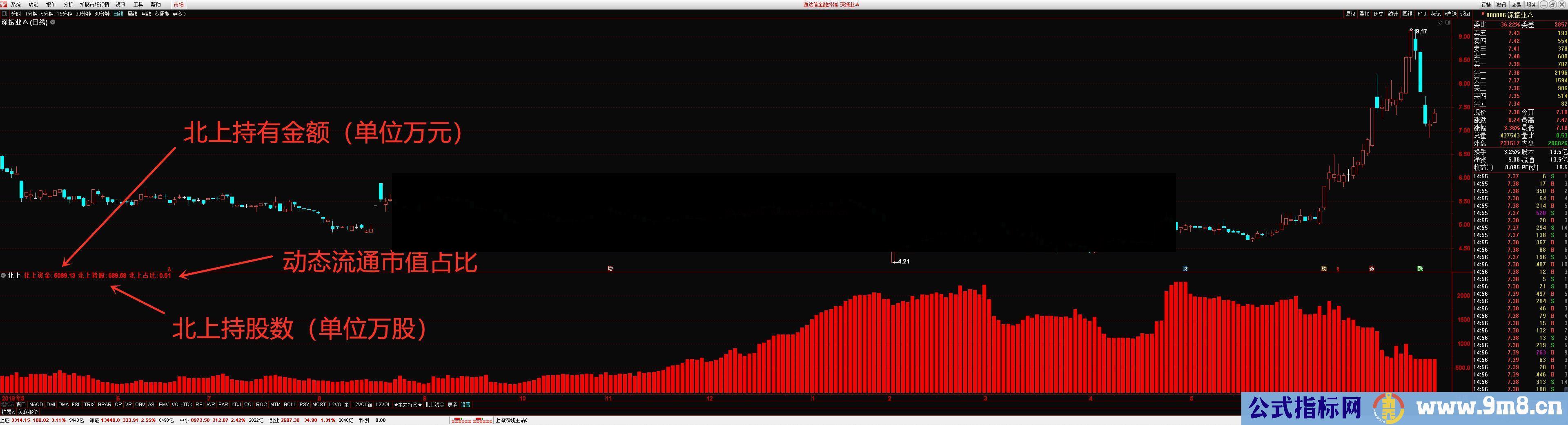Expand 更多 timeframe options
This screenshot has width=1568, height=425.
[178, 14]
